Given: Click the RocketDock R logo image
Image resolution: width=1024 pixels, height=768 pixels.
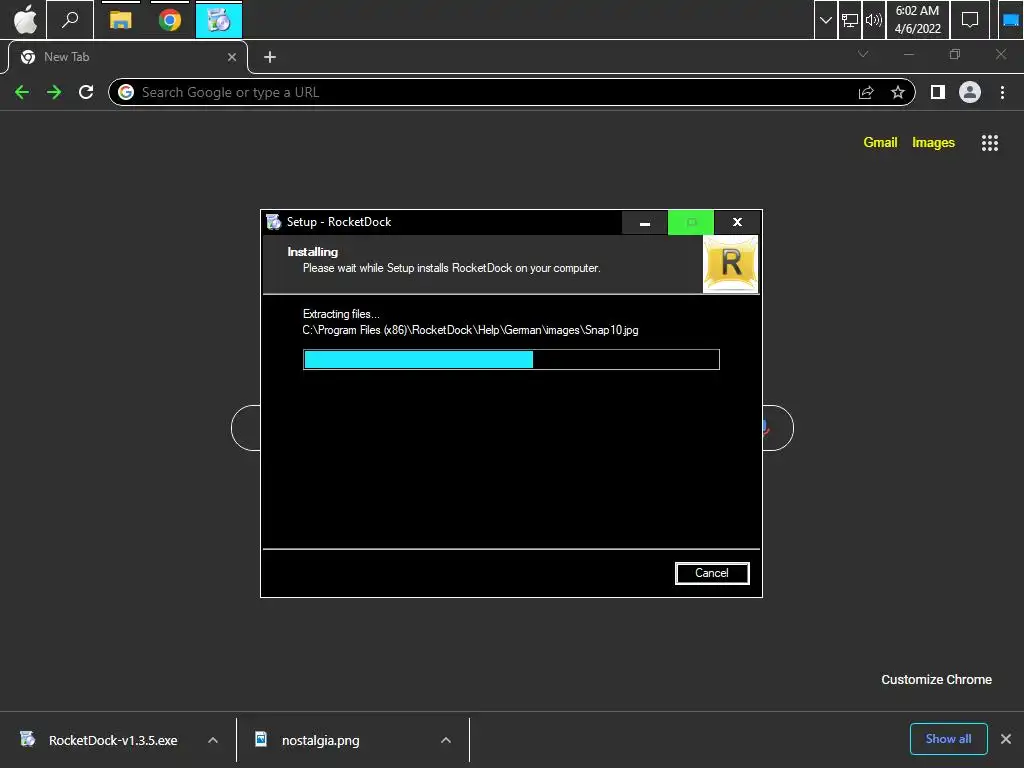Looking at the screenshot, I should 731,264.
